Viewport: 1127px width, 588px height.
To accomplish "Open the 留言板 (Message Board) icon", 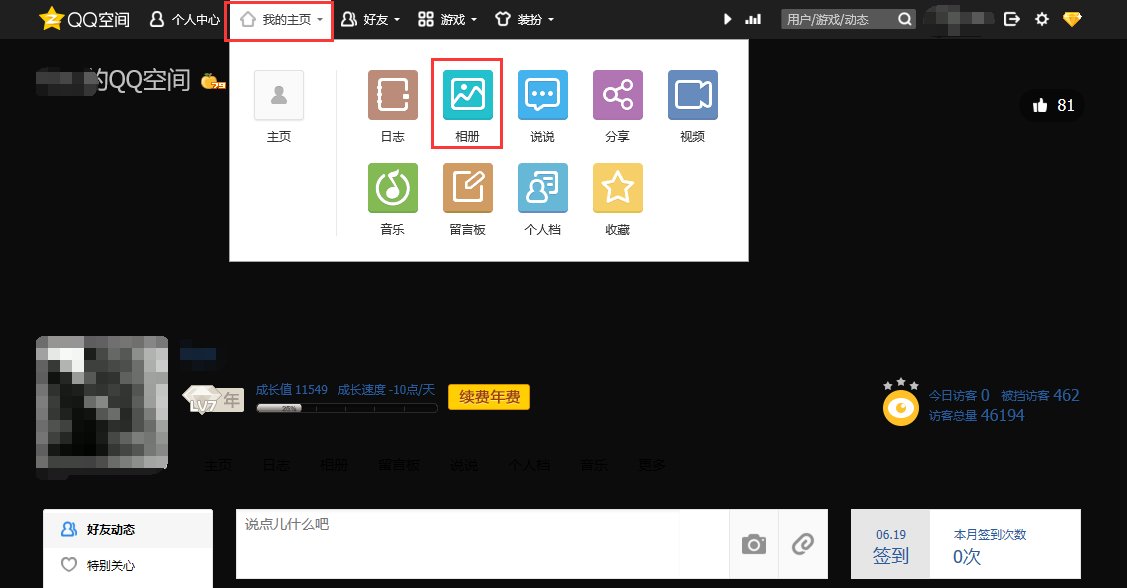I will tap(466, 187).
